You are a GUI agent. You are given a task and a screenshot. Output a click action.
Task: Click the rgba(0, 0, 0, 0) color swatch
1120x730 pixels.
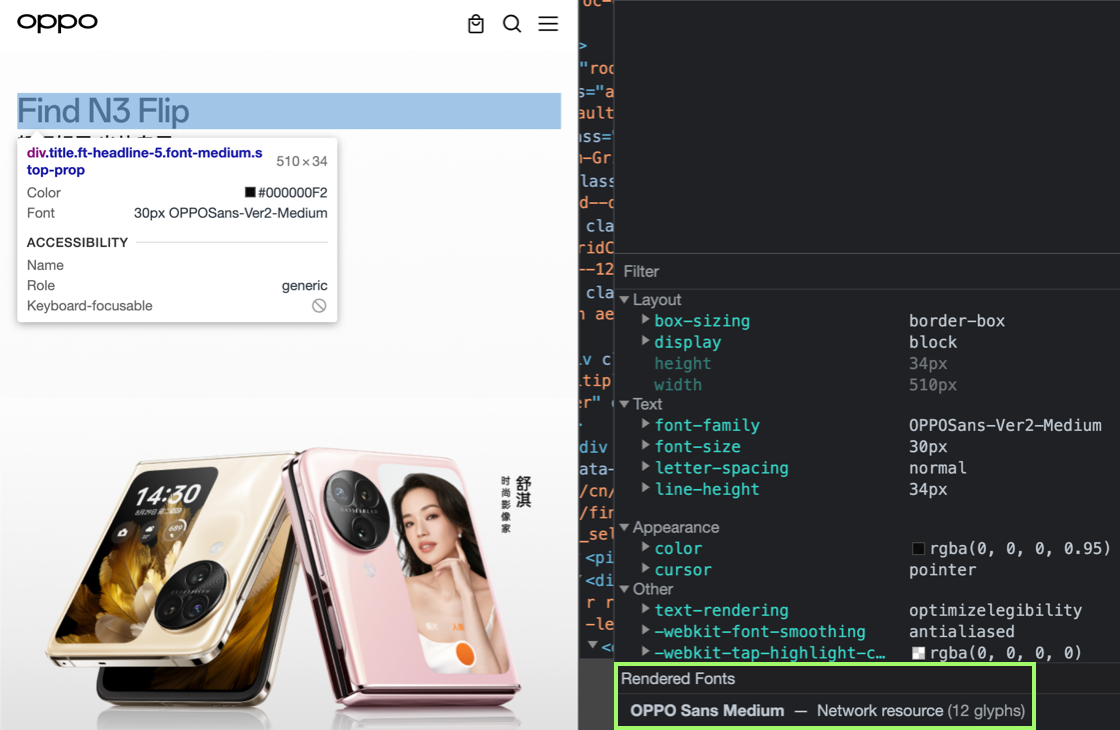click(x=919, y=653)
